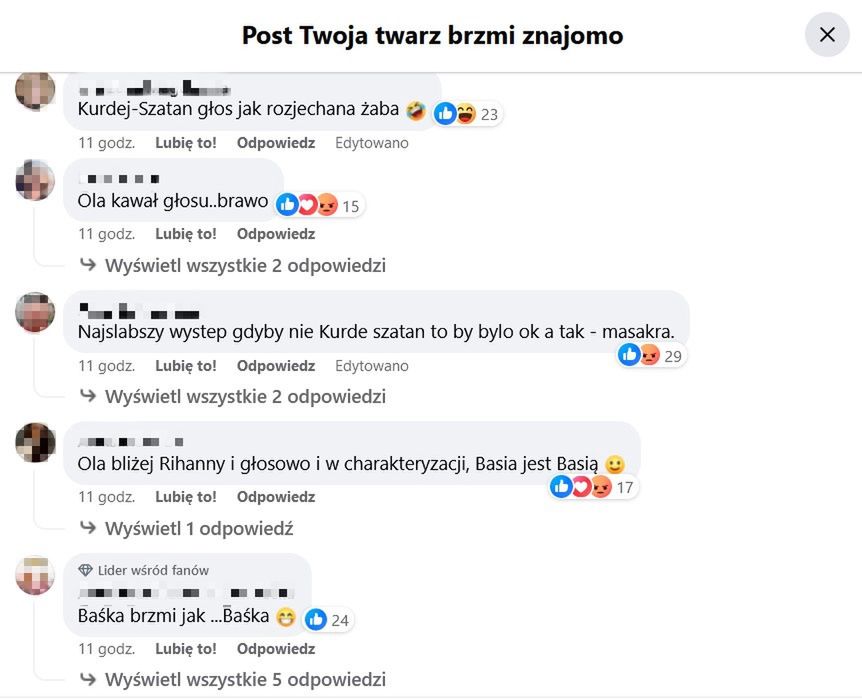This screenshot has width=862, height=699.
Task: Open reactions on the Kurdej-Szatan żaba comment
Action: [467, 114]
